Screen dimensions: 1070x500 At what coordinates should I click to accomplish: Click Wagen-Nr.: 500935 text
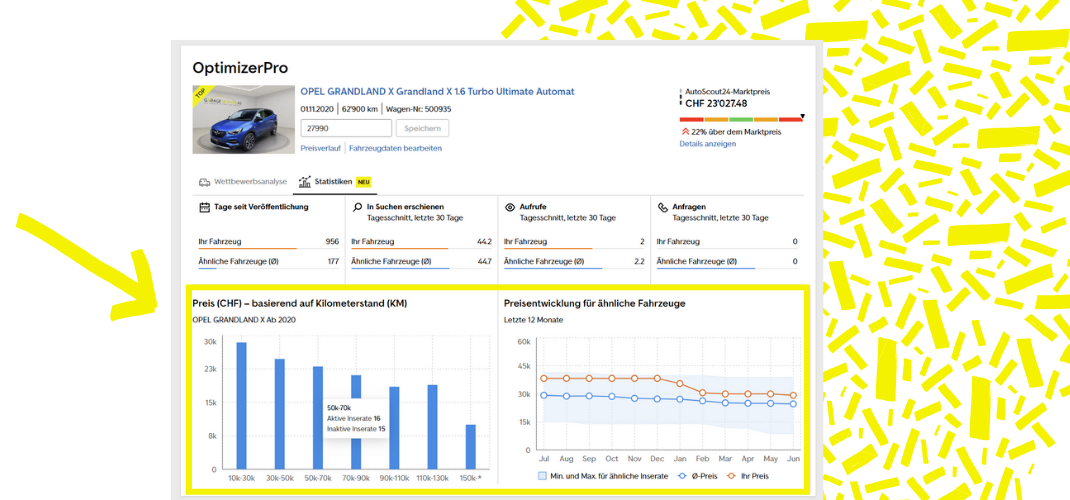[418, 109]
